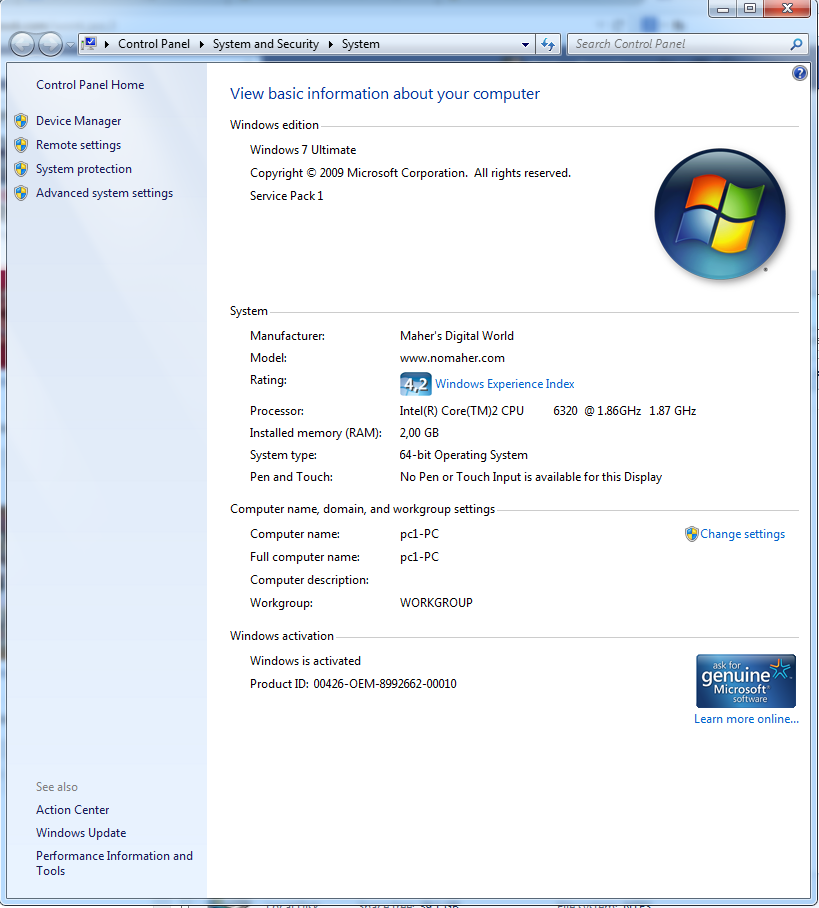
Task: Expand the arrow after System and Security
Action: point(331,44)
